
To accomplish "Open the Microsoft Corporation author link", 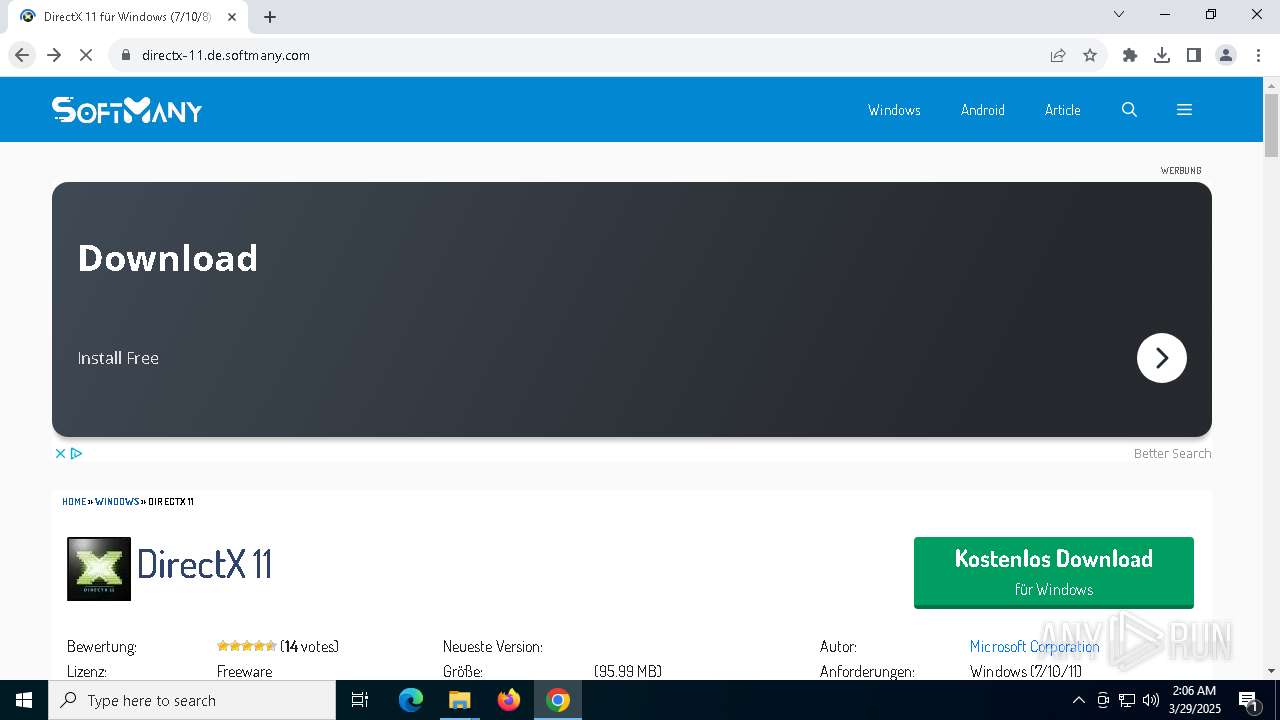I will (1034, 647).
